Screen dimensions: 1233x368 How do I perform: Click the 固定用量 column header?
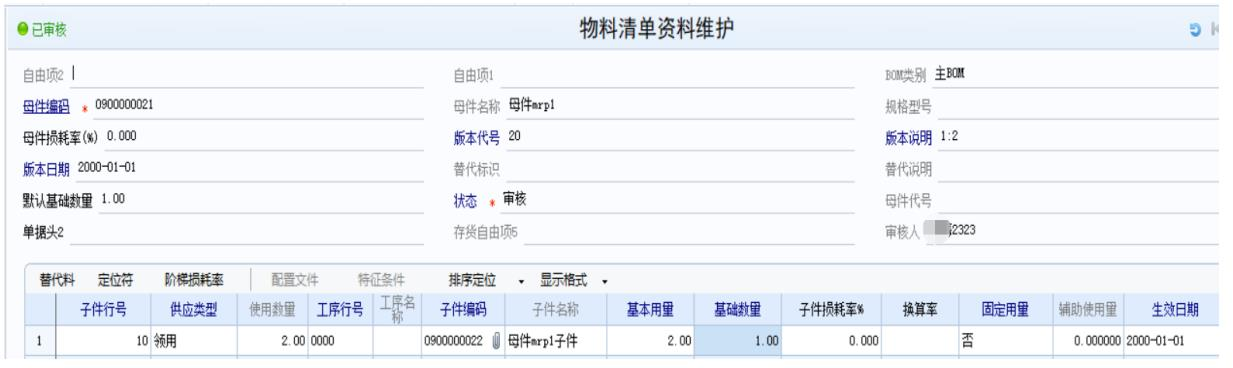tap(1004, 310)
